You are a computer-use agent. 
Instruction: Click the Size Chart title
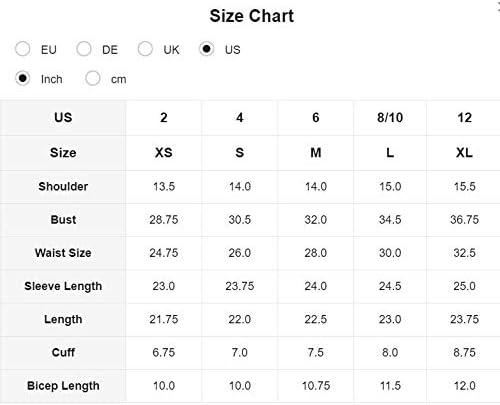[x=252, y=16]
